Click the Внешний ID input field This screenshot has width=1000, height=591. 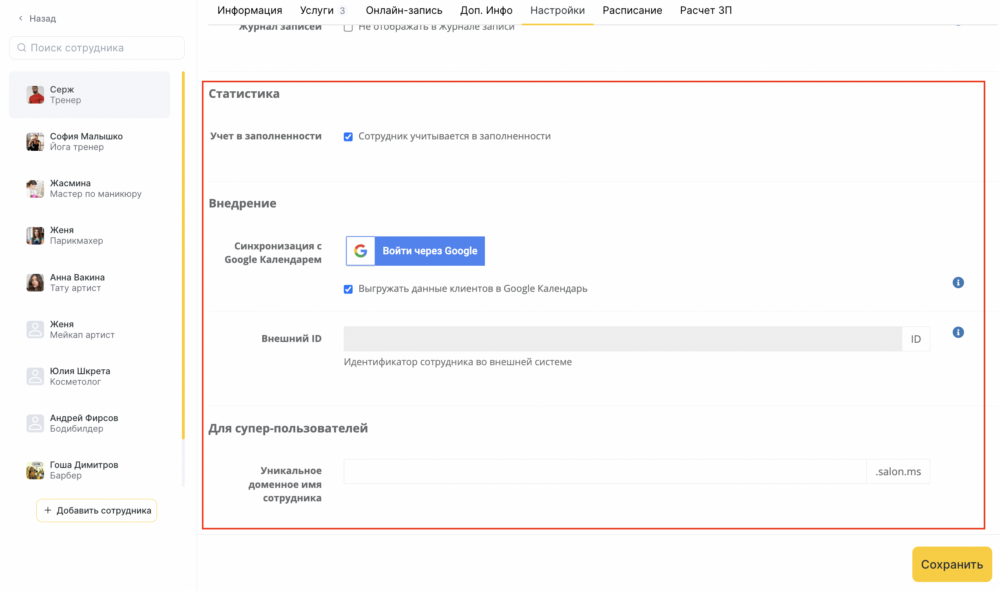pyautogui.click(x=622, y=339)
